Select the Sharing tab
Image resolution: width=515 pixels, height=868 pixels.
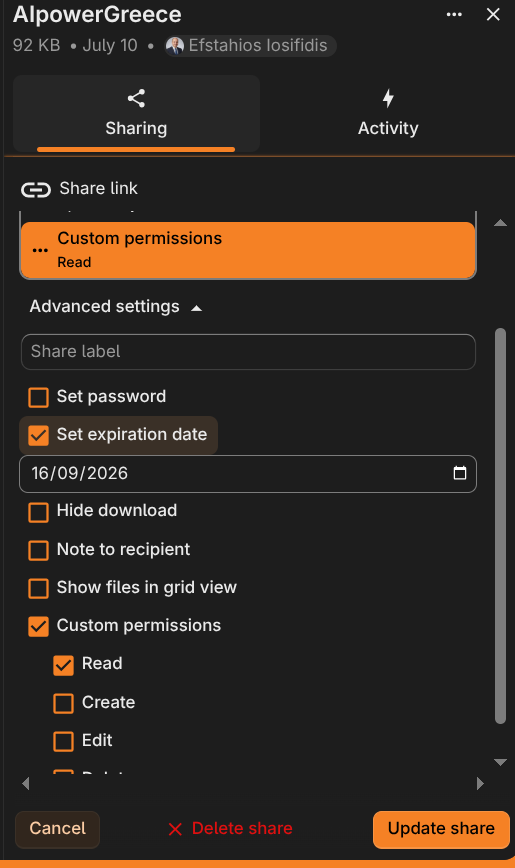[136, 113]
